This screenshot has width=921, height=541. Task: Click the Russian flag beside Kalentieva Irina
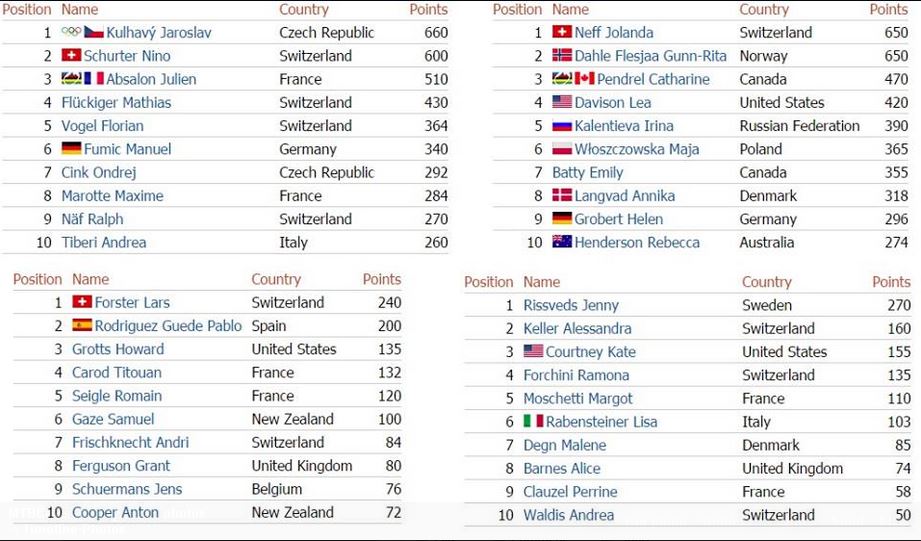point(562,126)
